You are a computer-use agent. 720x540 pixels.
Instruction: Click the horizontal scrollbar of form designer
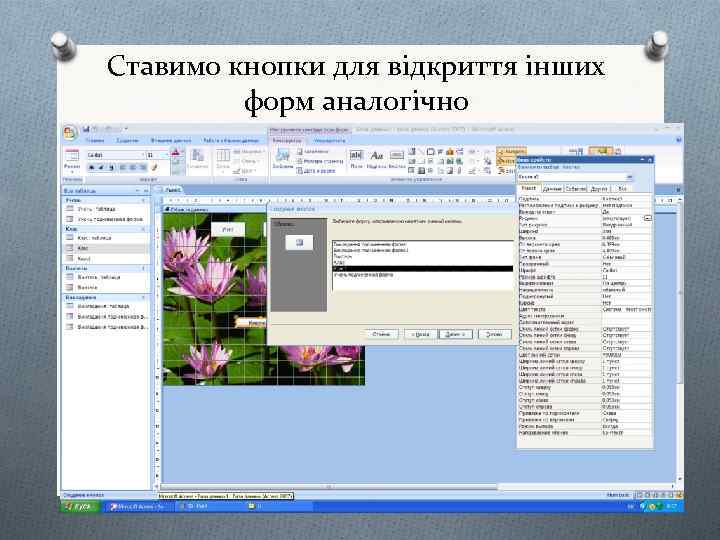pyautogui.click(x=328, y=486)
